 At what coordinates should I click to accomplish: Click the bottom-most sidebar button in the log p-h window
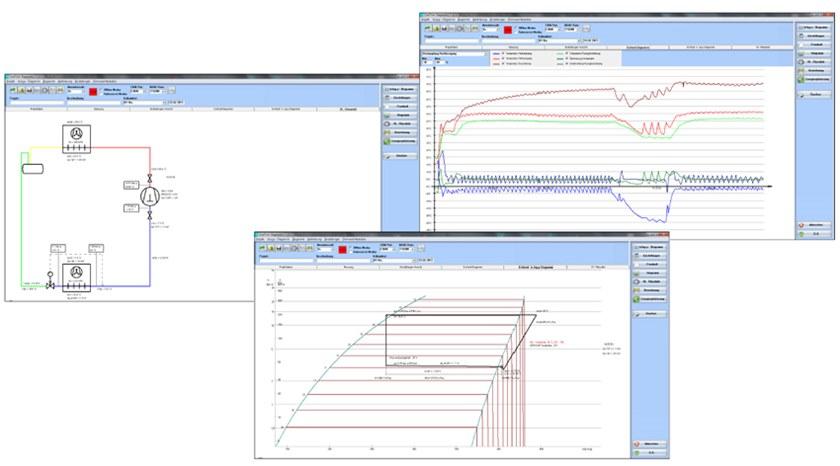tap(650, 452)
